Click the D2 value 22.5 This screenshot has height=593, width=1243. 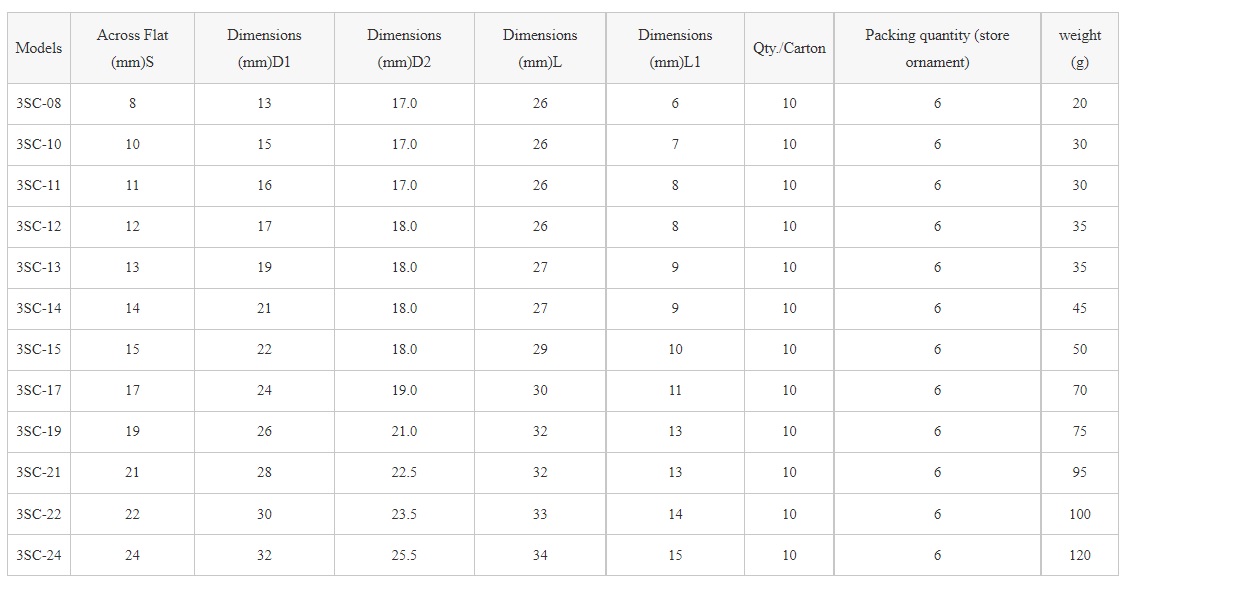[x=404, y=472]
